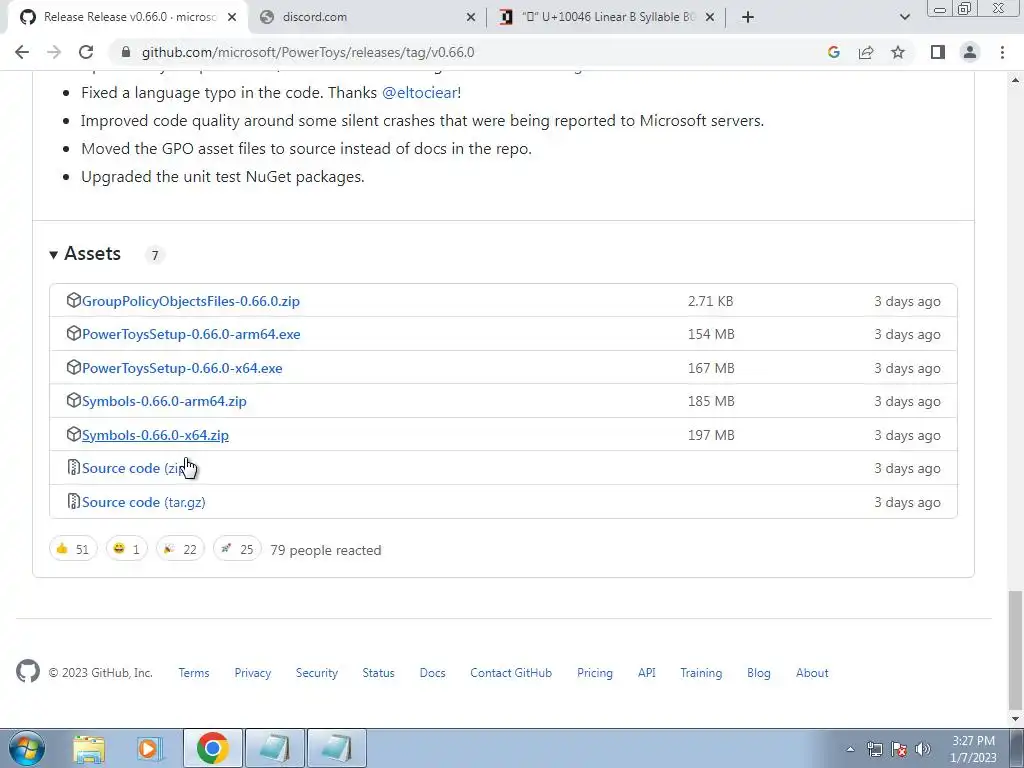Open the Windows Start menu

point(26,748)
